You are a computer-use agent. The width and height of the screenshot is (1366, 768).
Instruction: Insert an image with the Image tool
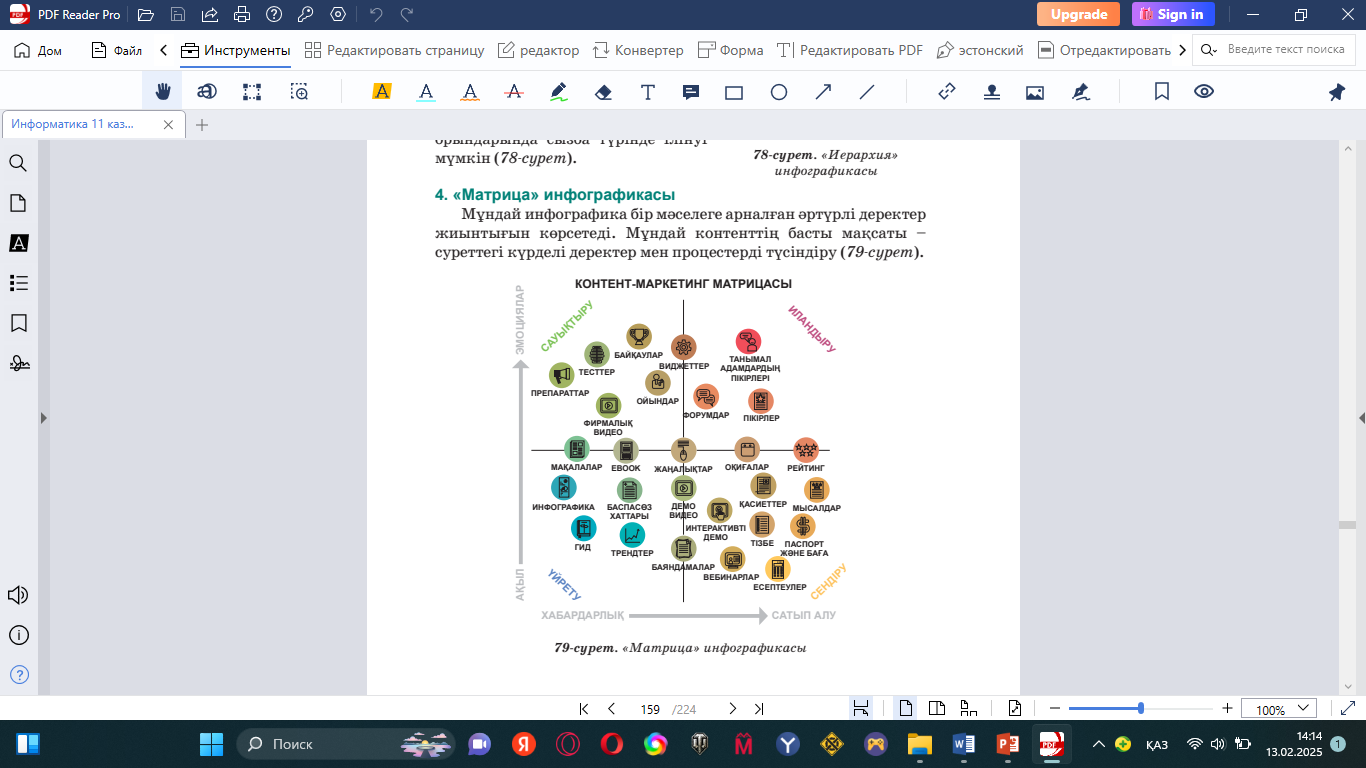[x=1035, y=92]
